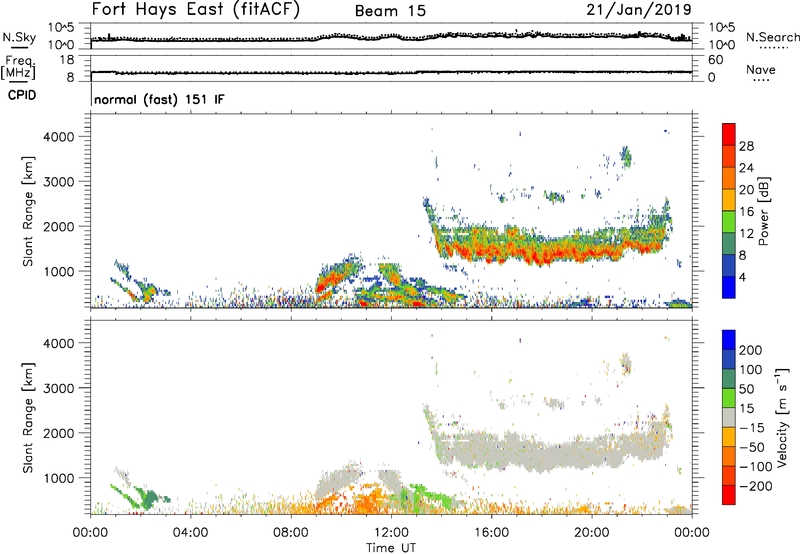Click the 'Time UT' axis label
Image resolution: width=800 pixels, height=554 pixels.
pyautogui.click(x=391, y=548)
